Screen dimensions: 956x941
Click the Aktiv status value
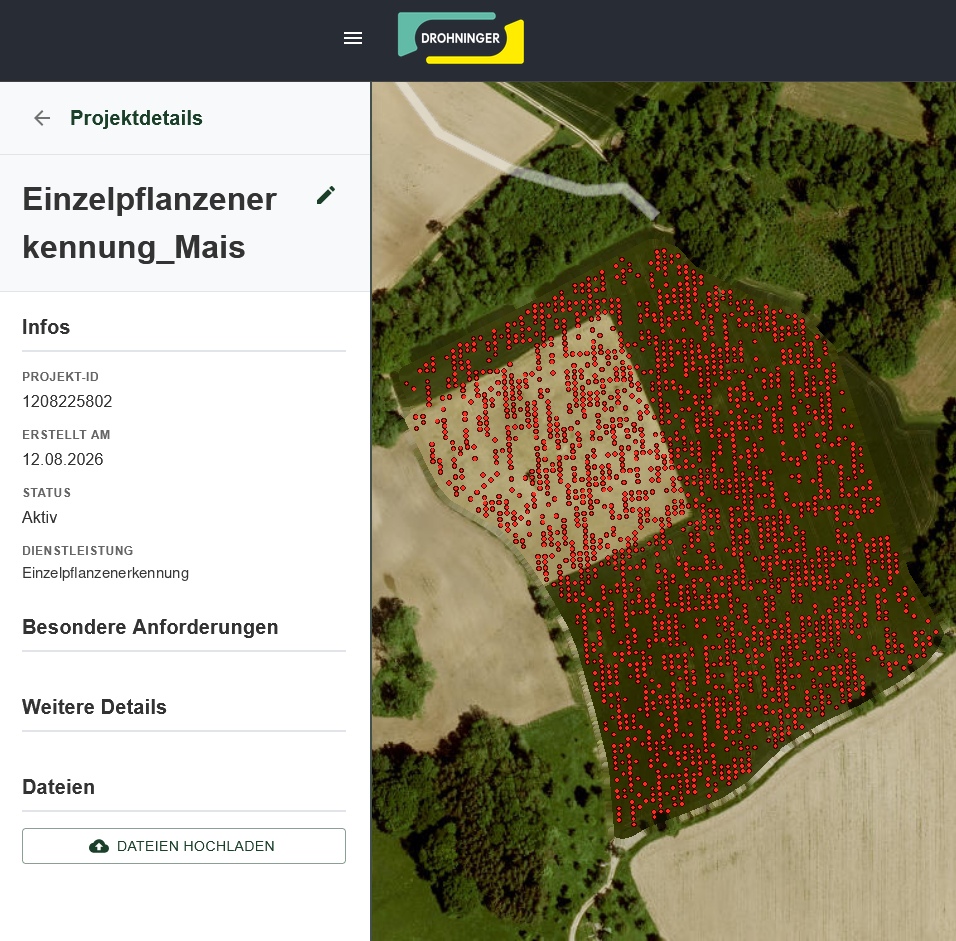40,517
